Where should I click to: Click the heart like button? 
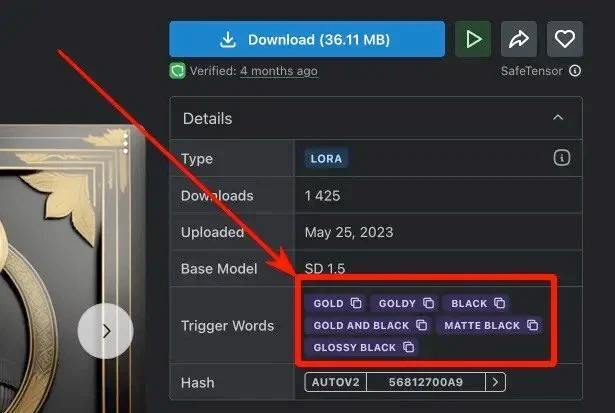tap(564, 39)
